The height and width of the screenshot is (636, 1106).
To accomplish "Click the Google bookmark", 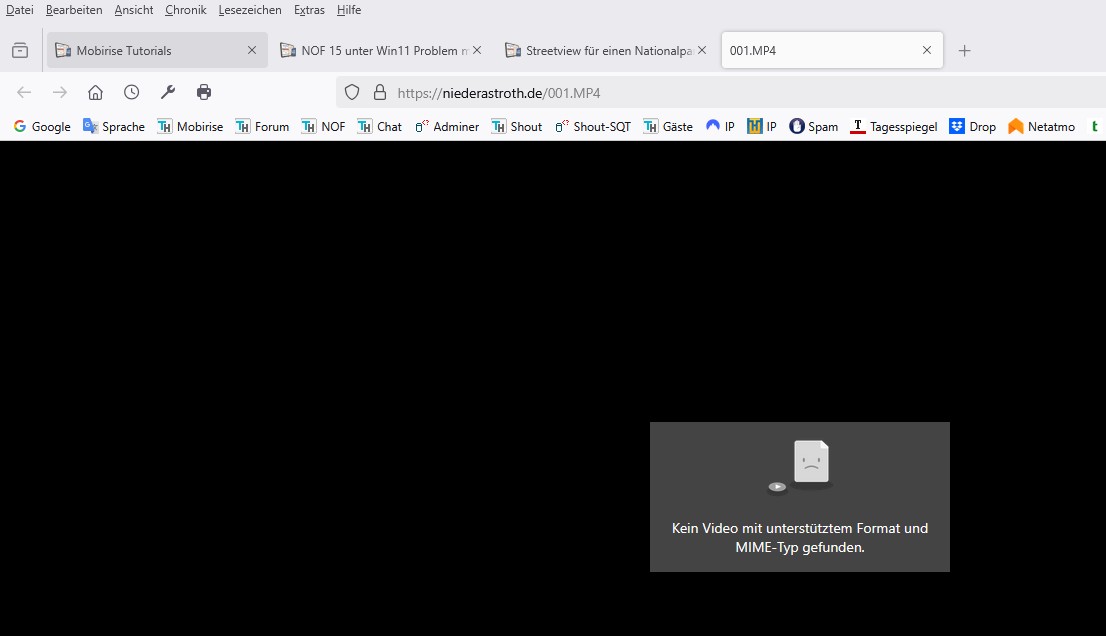I will 42,126.
